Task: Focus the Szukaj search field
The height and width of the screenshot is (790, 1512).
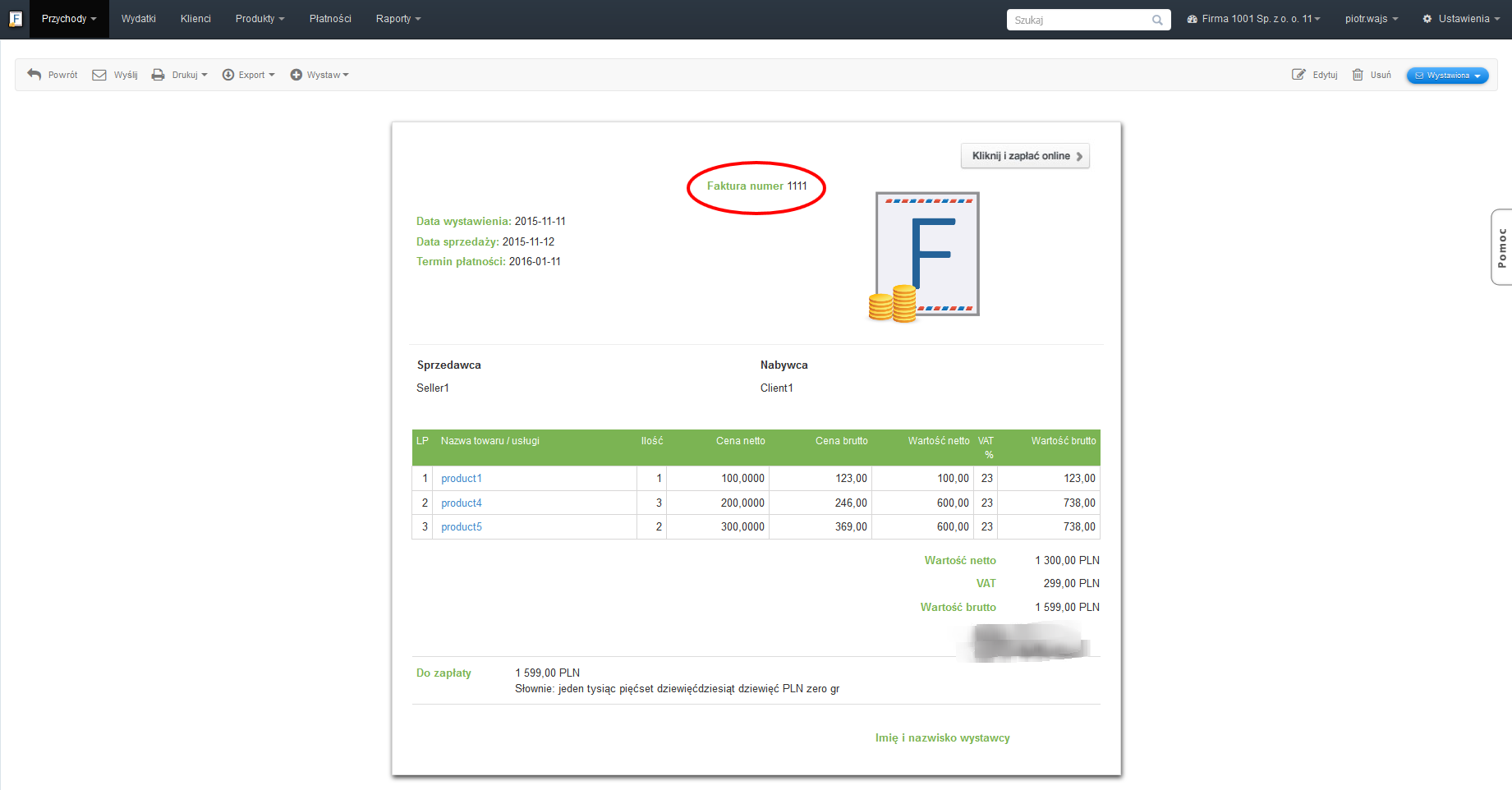Action: (x=1078, y=20)
